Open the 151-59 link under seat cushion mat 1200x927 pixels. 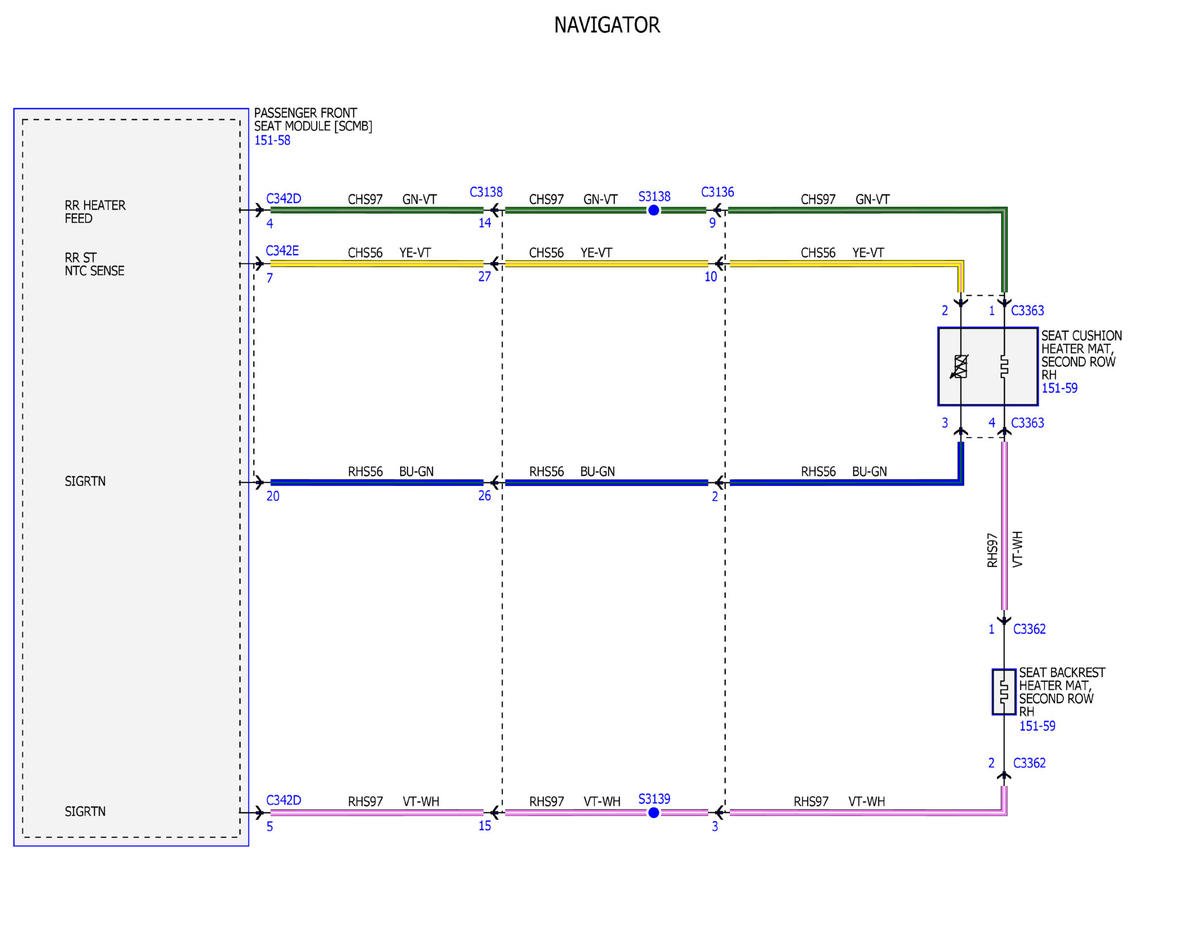tap(1060, 388)
